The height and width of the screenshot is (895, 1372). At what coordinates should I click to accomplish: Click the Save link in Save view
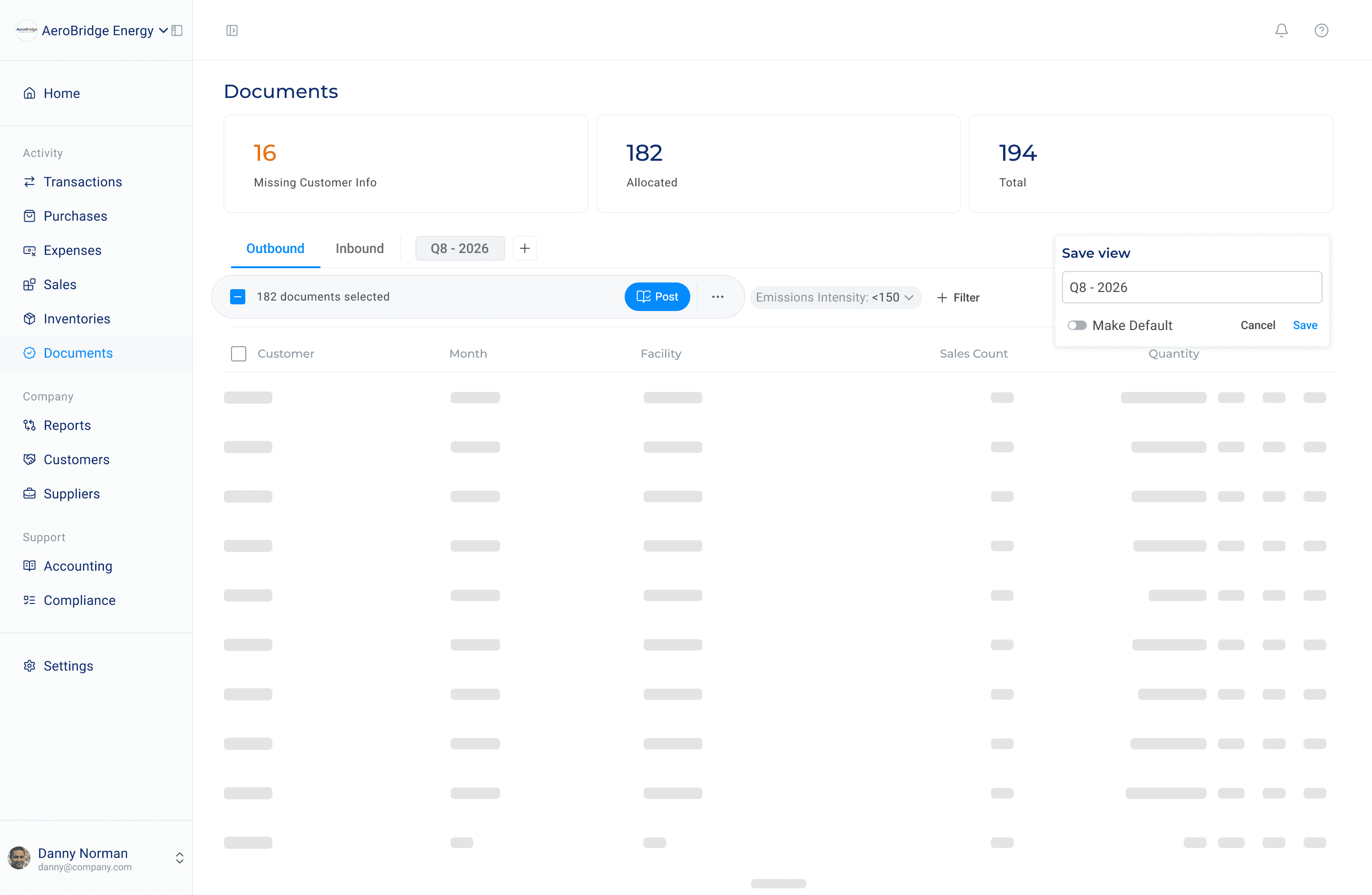(x=1304, y=325)
